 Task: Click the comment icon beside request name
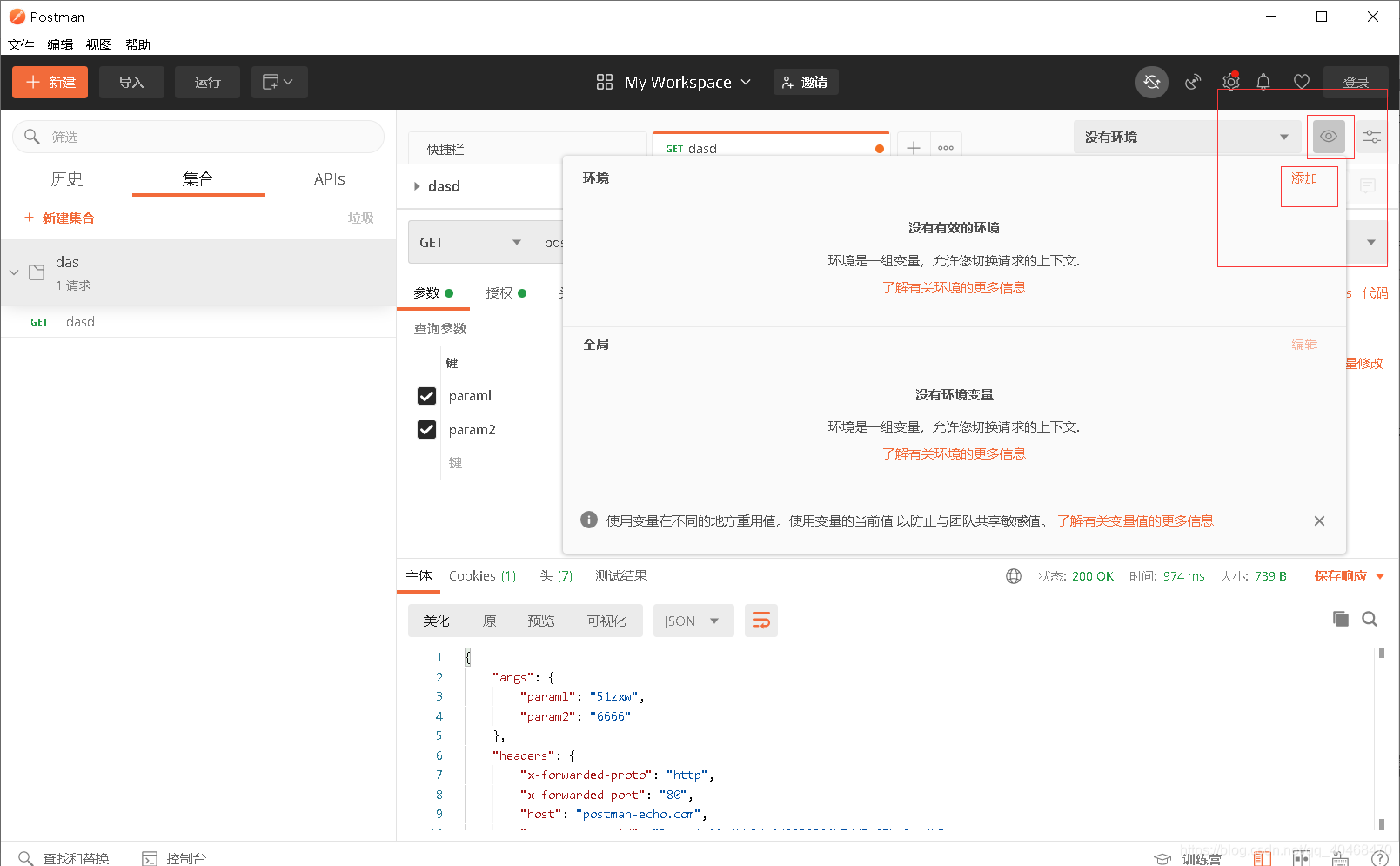tap(1368, 185)
